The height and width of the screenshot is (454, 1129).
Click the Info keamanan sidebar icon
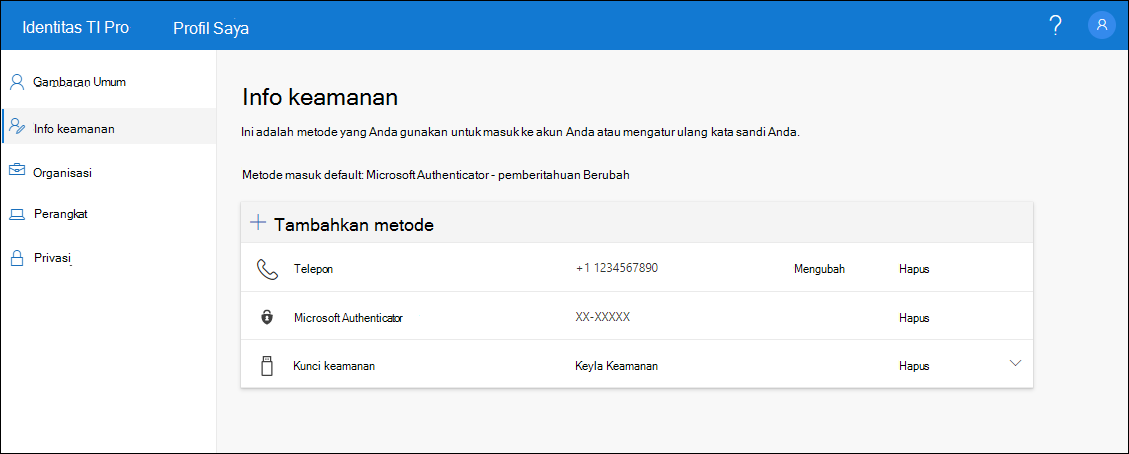pyautogui.click(x=17, y=128)
